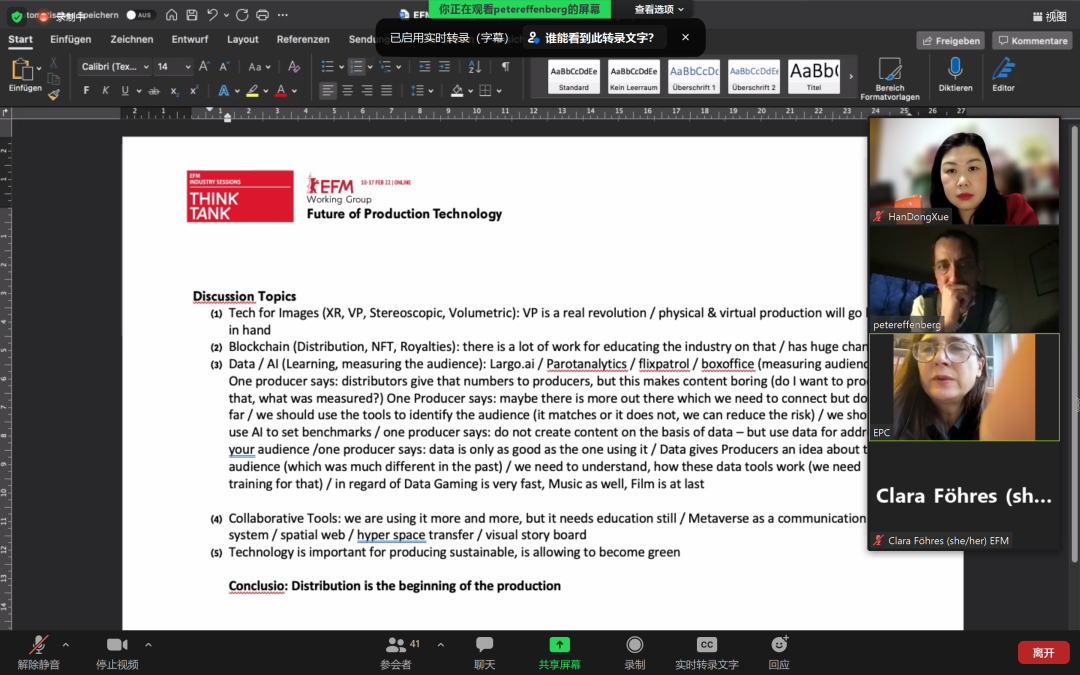
Task: Toggle the automatic save AUS switch
Action: (139, 14)
